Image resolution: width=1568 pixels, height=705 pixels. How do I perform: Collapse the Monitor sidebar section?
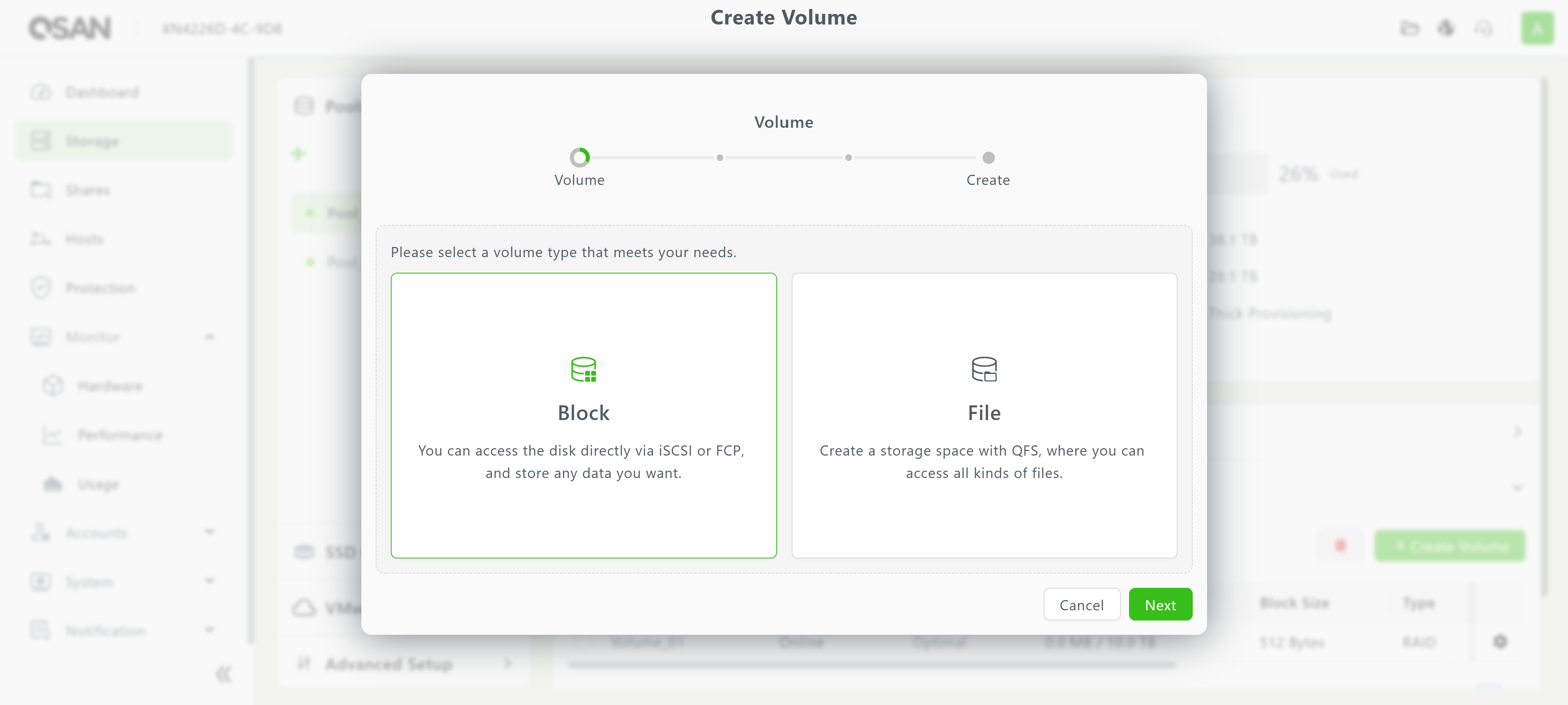(x=209, y=337)
